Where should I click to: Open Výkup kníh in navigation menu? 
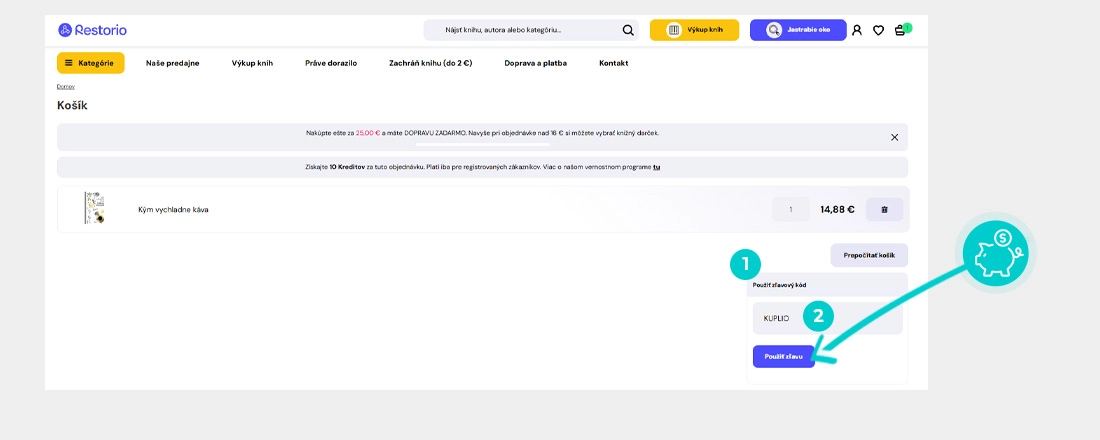(x=252, y=63)
